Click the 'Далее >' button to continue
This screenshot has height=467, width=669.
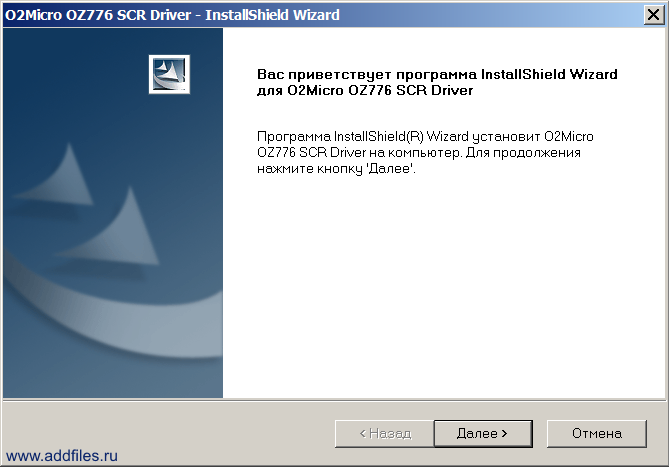483,433
